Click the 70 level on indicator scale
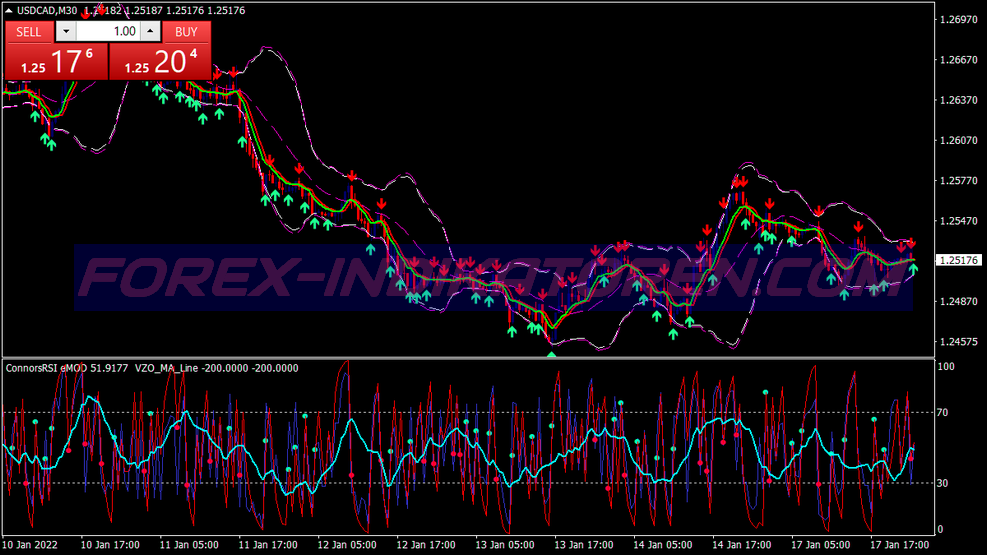The image size is (987, 555). click(x=942, y=413)
